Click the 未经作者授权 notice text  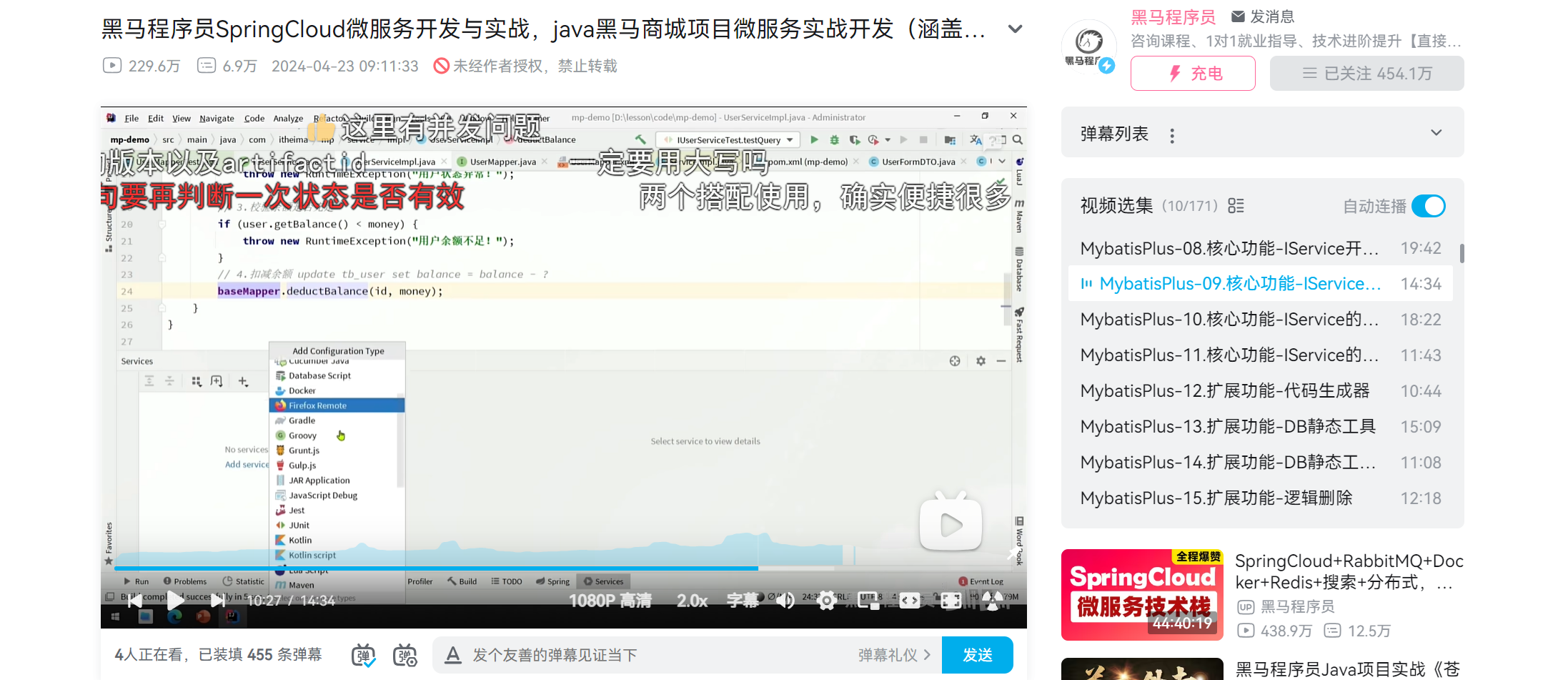pyautogui.click(x=525, y=66)
